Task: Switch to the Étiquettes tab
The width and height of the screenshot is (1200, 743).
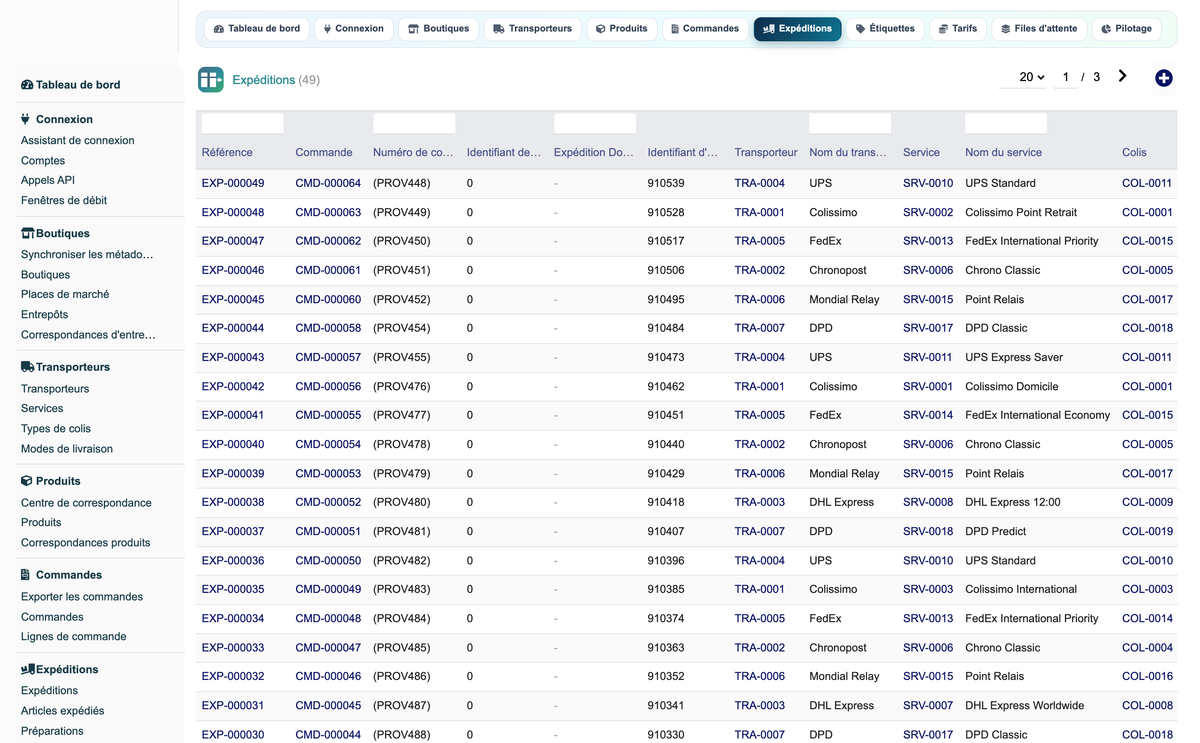Action: (885, 29)
